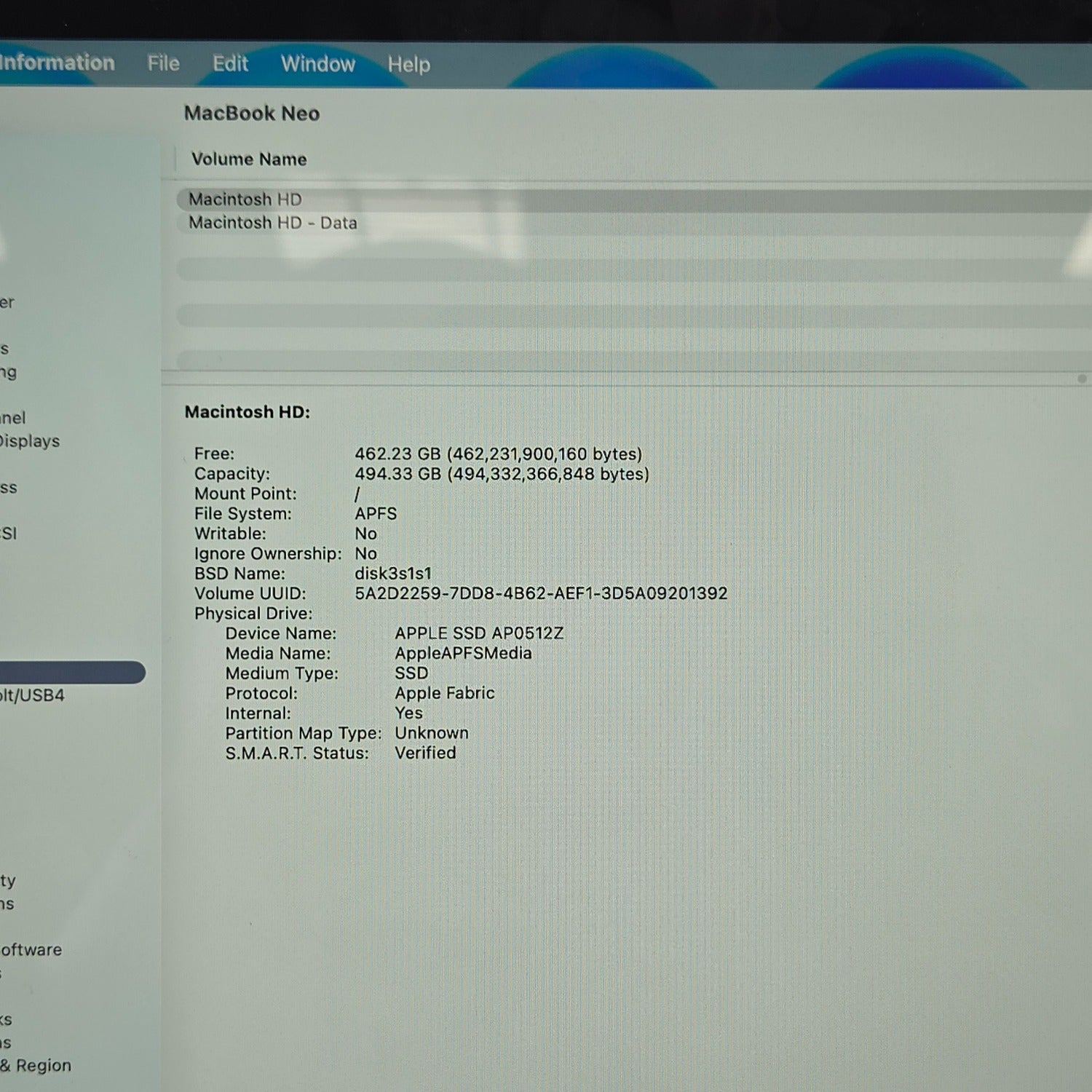
Task: Open the Thunderbolt/USB4 sidebar item
Action: (x=32, y=695)
